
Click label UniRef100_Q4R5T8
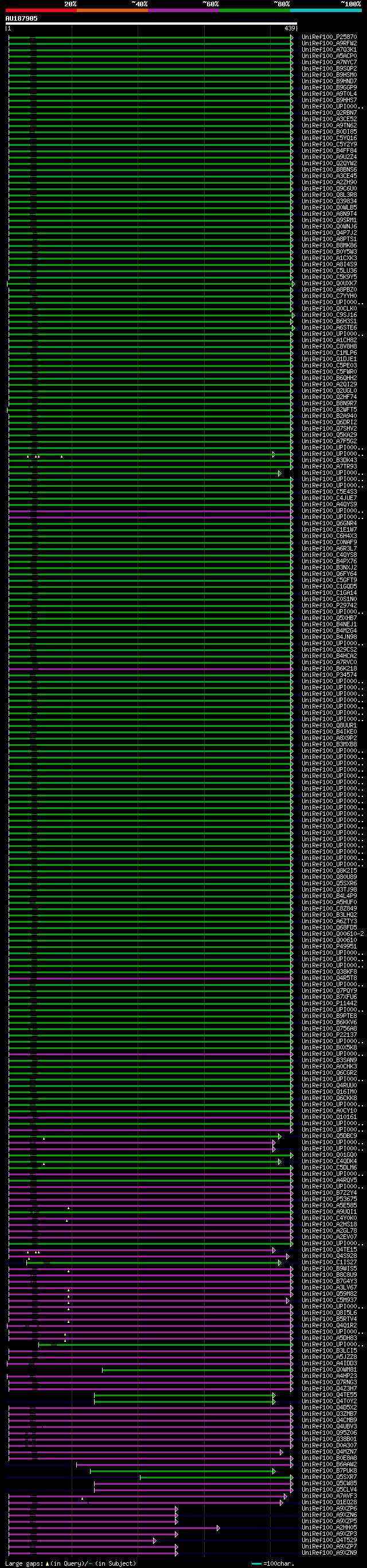pos(329,978)
